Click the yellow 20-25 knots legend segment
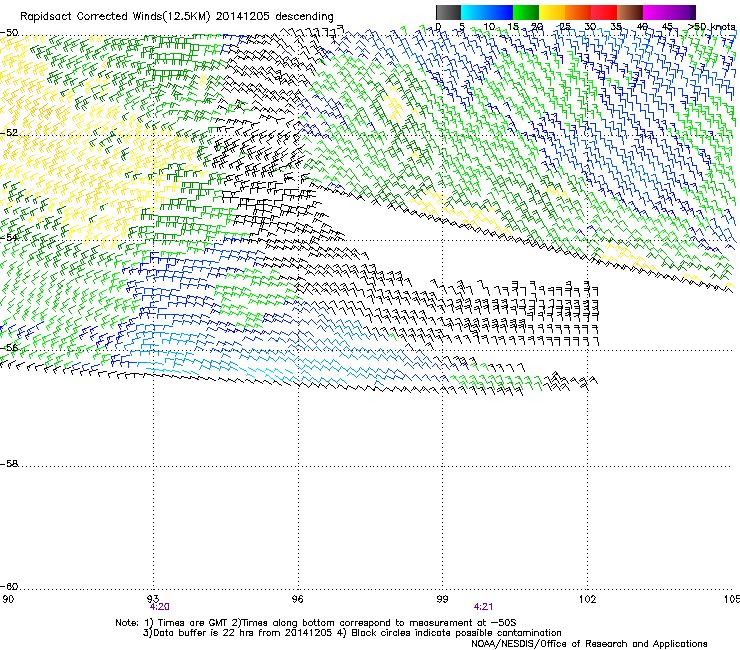The image size is (740, 650). tap(552, 12)
